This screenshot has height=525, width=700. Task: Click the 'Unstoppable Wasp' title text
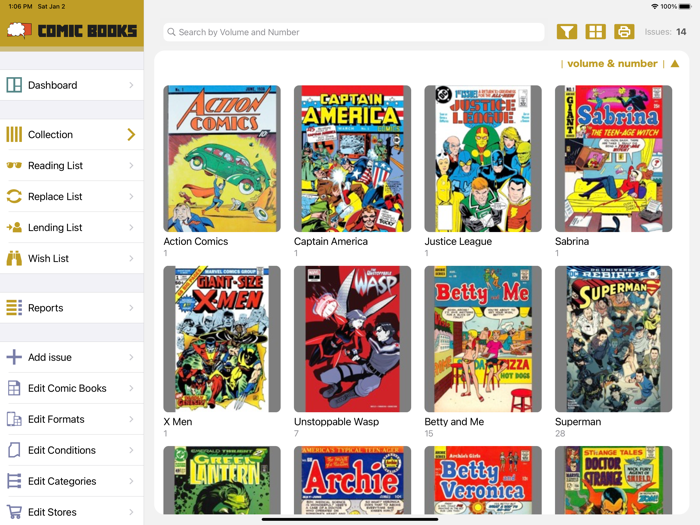click(336, 421)
